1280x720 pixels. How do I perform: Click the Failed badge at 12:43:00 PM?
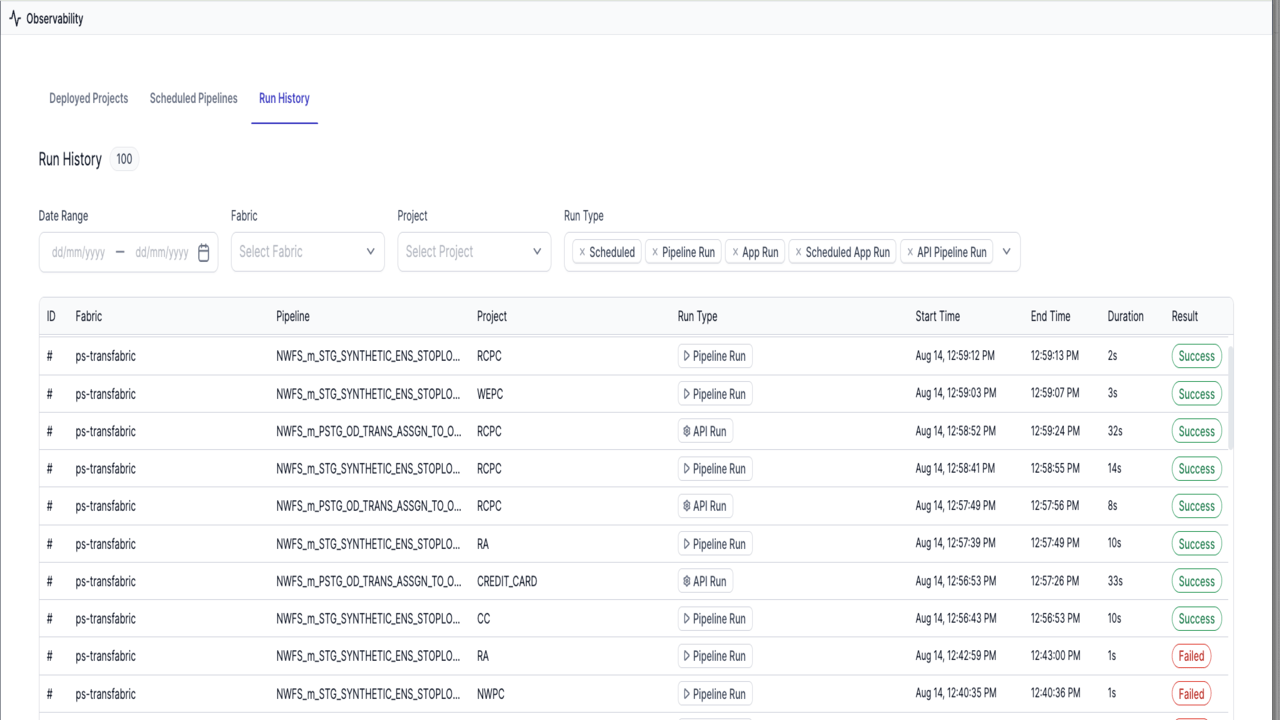[x=1191, y=656]
